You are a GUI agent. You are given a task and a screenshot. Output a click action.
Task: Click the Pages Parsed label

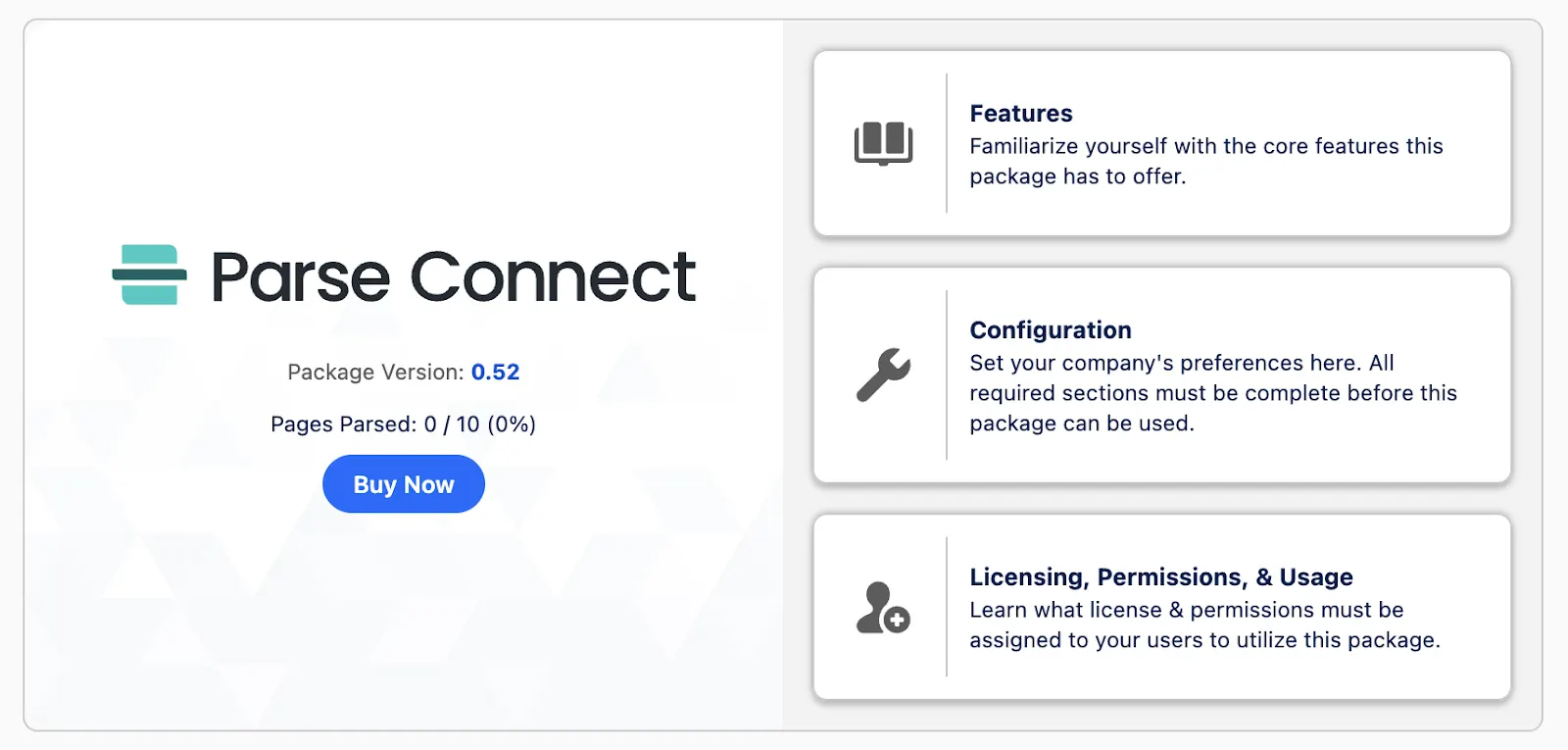[343, 425]
